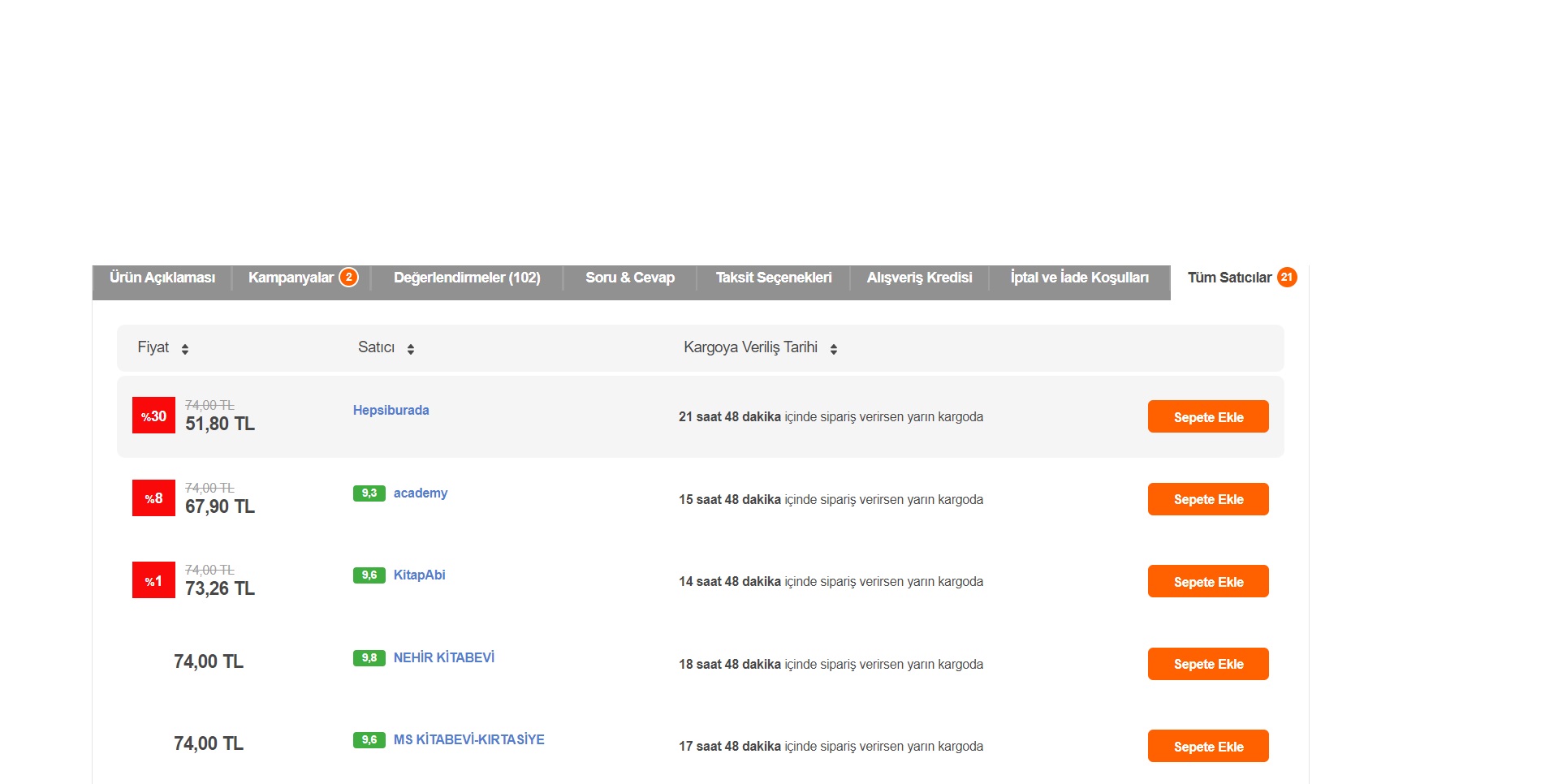This screenshot has height=784, width=1541.
Task: Click MS KİTABEVİ-KIRTASİYE's 74,00 TL price
Action: (209, 744)
